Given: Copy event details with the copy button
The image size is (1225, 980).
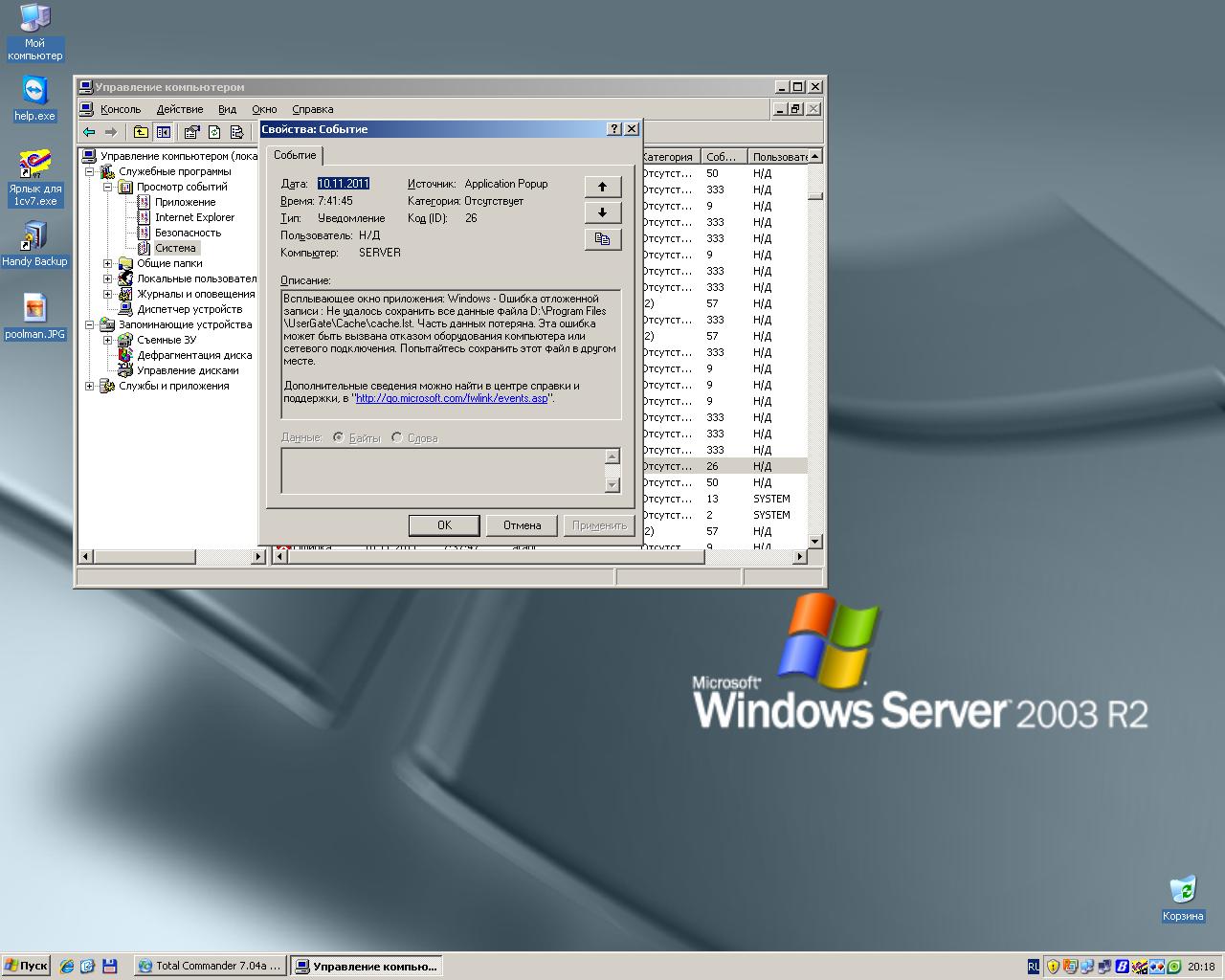Looking at the screenshot, I should click(602, 239).
